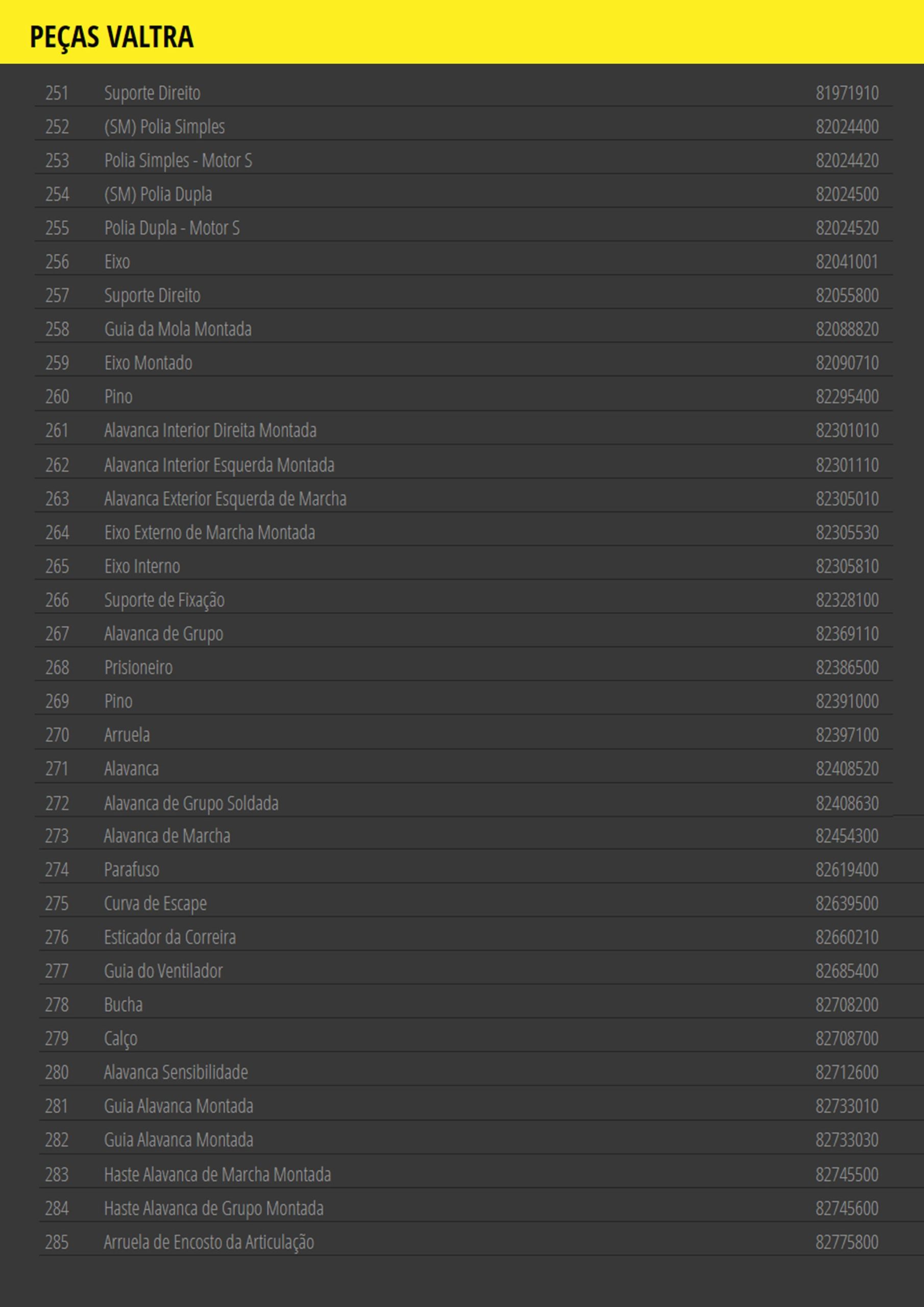Click part code 82733030
The height and width of the screenshot is (1307, 924).
click(847, 1140)
